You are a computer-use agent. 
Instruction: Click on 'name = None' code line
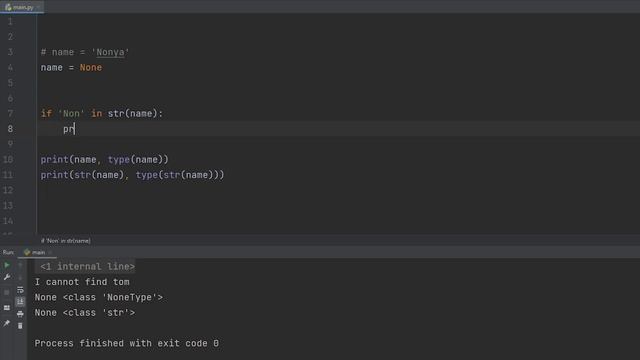tap(71, 67)
